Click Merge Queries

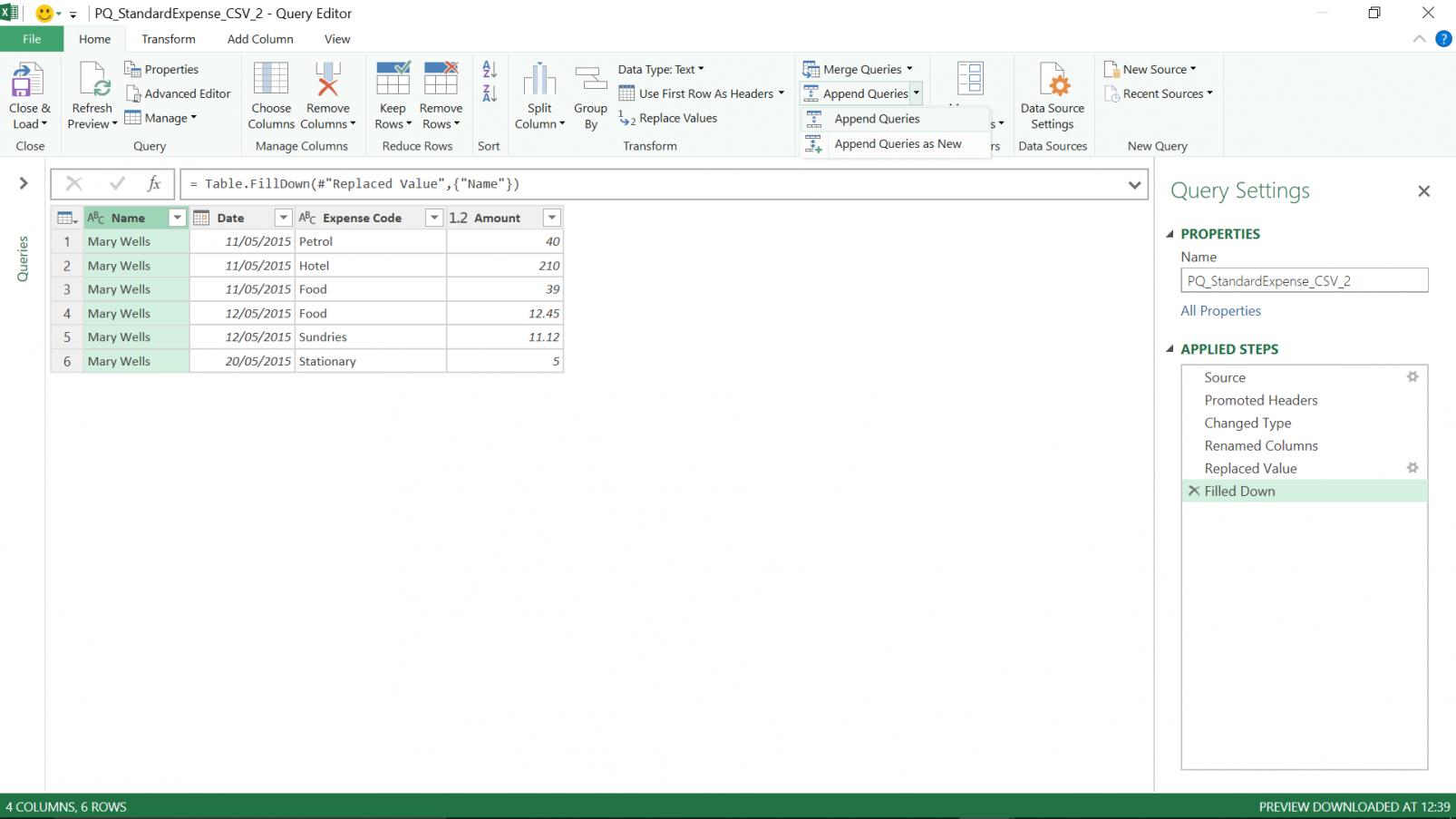(858, 69)
